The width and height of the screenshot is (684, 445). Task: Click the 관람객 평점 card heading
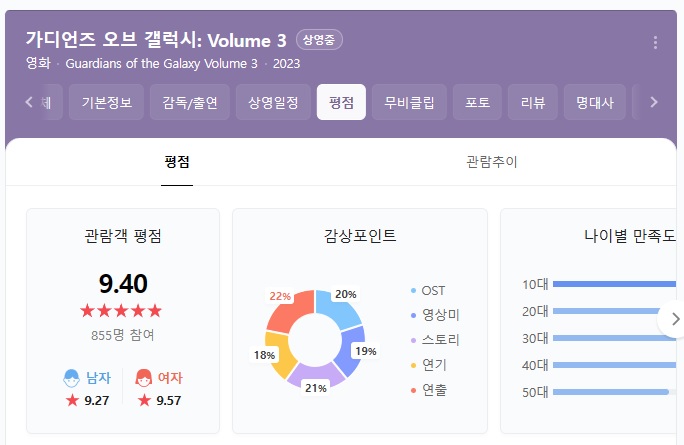[x=123, y=236]
